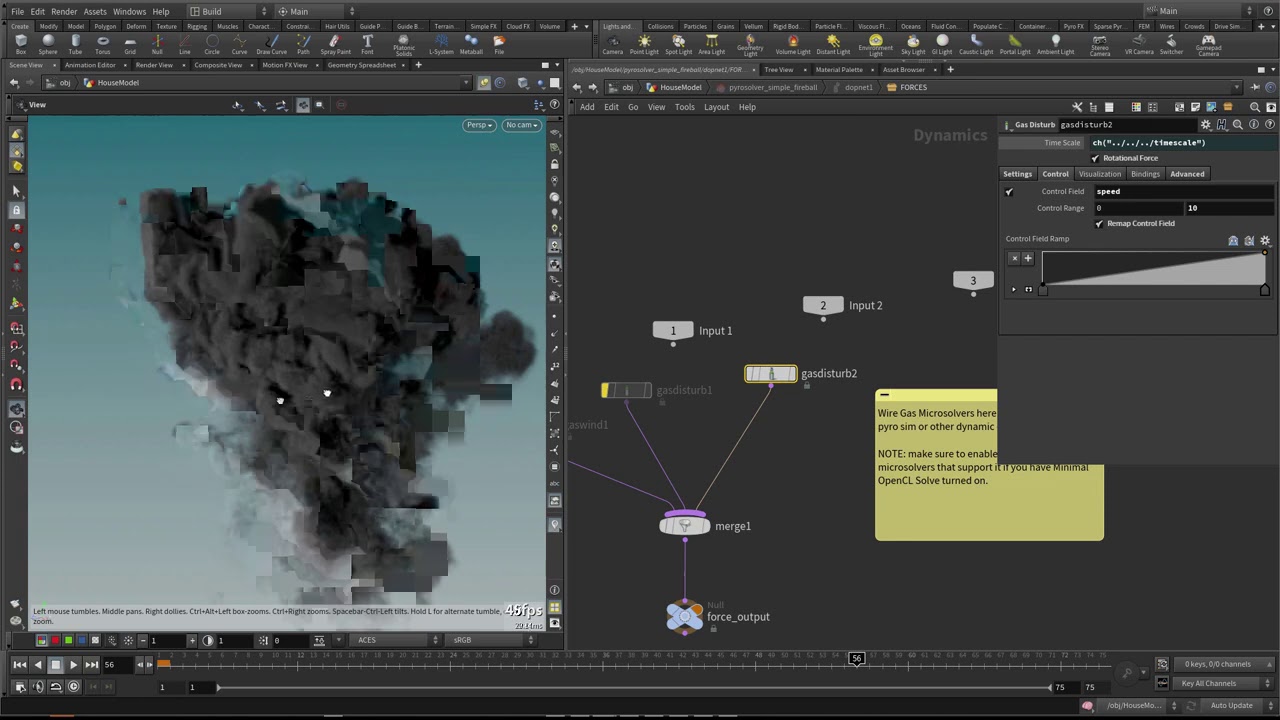Screen dimensions: 1280x720
Task: Open the Persp viewport dropdown
Action: click(x=479, y=125)
